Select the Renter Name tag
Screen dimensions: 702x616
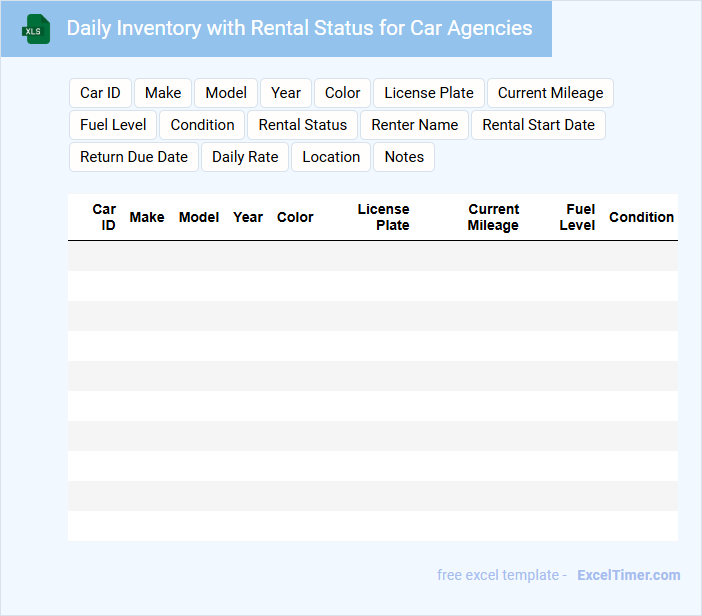coord(414,125)
